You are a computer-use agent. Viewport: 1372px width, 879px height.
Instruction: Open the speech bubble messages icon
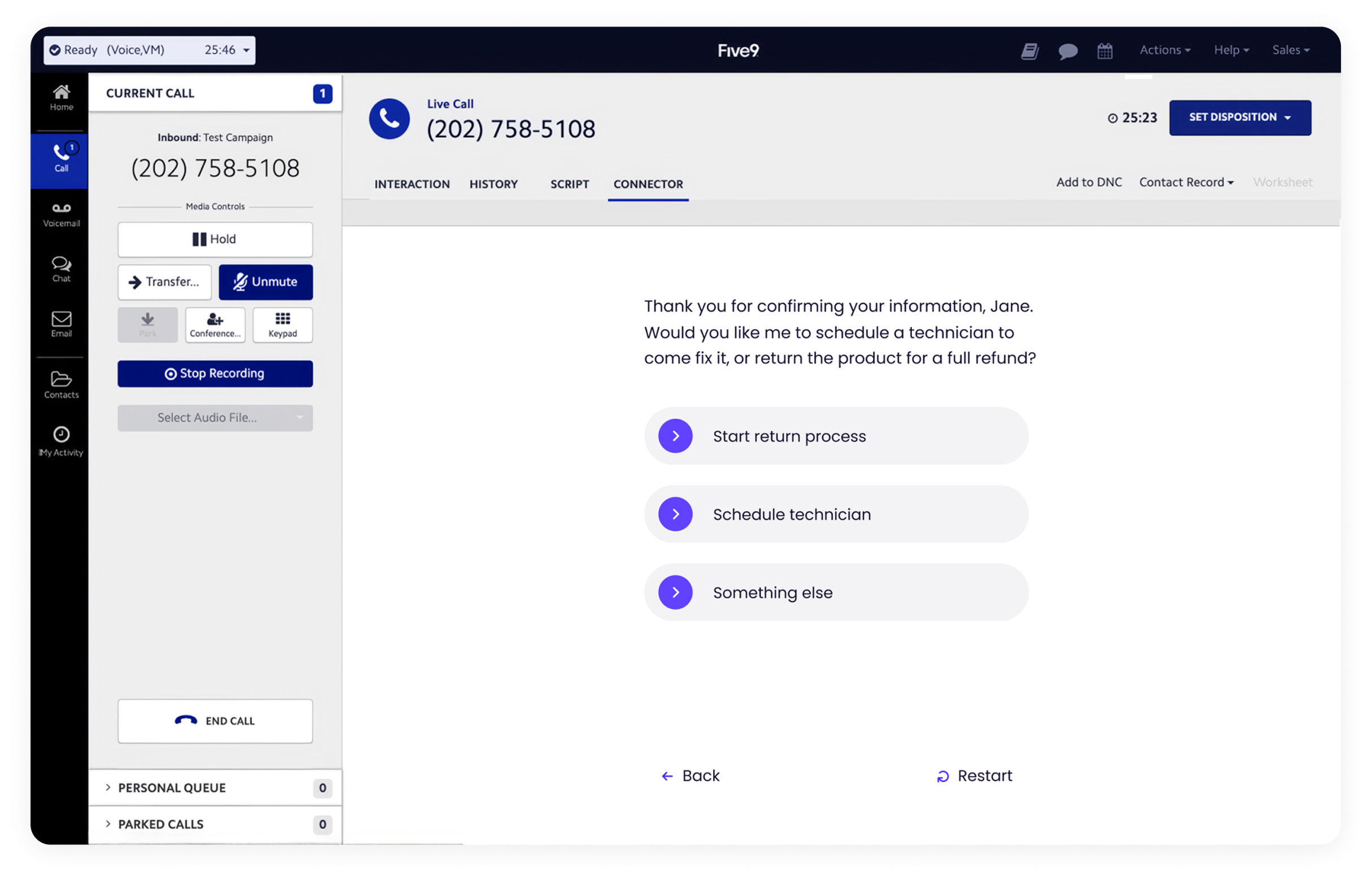(1067, 51)
